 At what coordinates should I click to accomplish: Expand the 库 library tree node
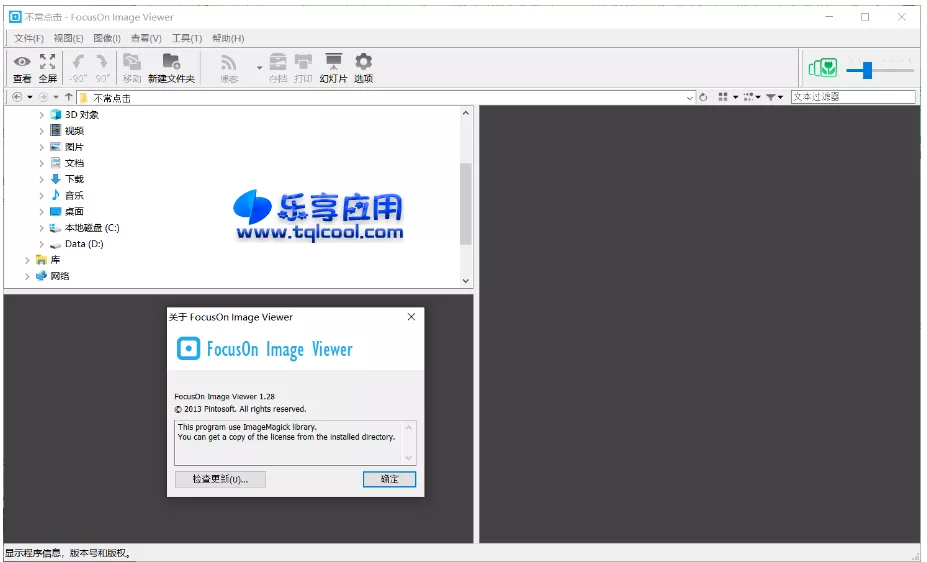pyautogui.click(x=27, y=259)
